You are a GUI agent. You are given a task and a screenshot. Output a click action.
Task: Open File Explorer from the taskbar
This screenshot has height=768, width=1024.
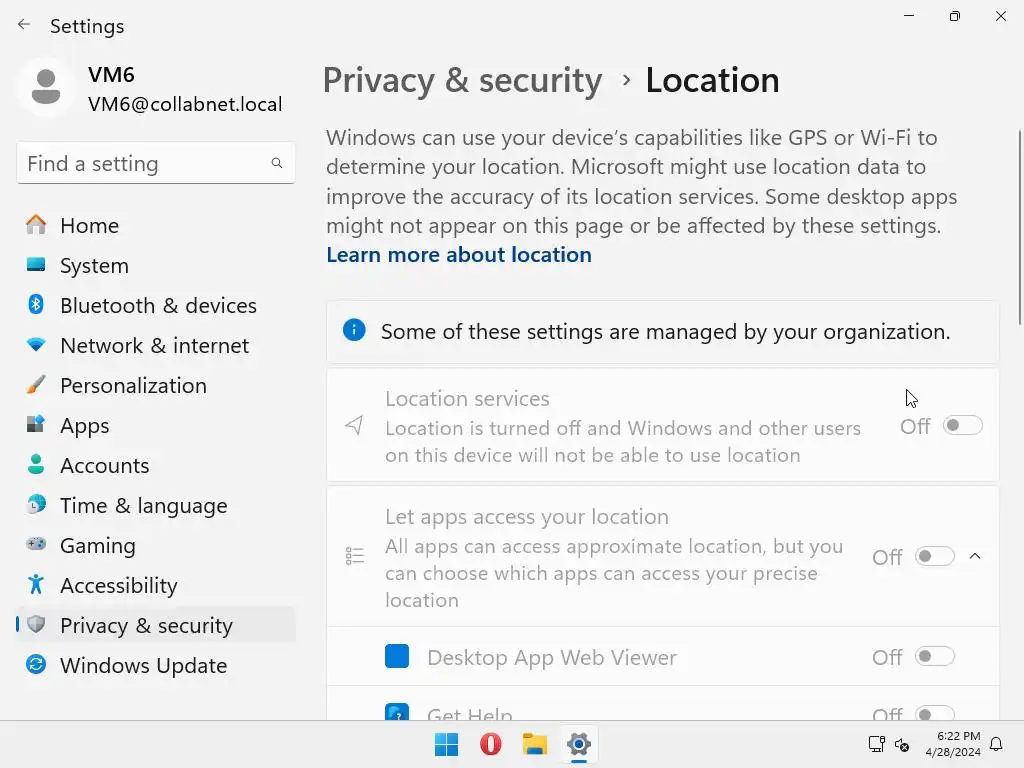pos(535,744)
